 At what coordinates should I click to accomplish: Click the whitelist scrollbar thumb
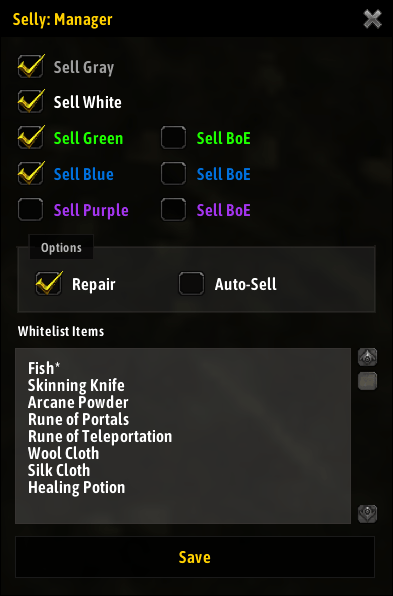point(368,381)
